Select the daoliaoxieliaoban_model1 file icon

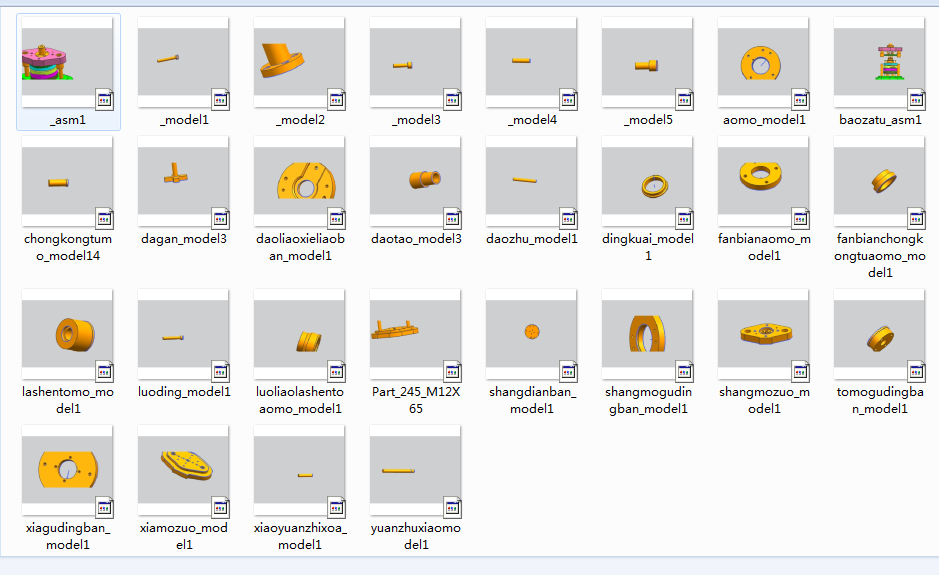300,181
